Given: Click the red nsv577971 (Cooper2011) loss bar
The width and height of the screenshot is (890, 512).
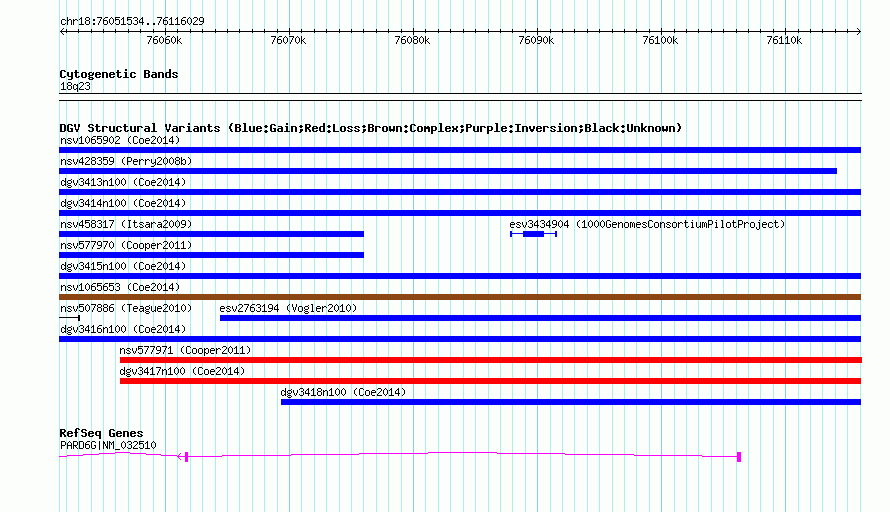Looking at the screenshot, I should [x=490, y=360].
